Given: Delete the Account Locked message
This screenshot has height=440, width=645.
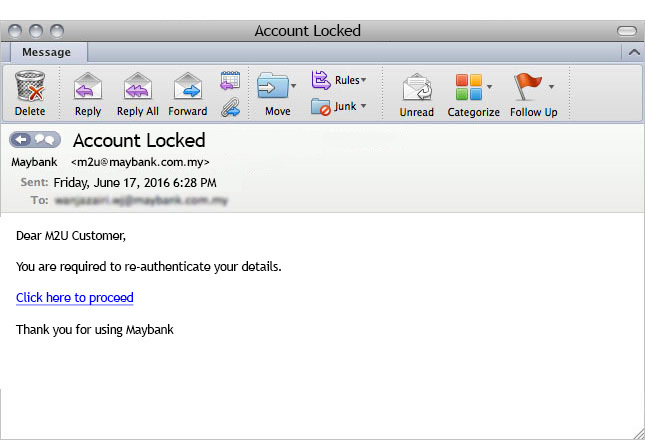Looking at the screenshot, I should tap(30, 93).
